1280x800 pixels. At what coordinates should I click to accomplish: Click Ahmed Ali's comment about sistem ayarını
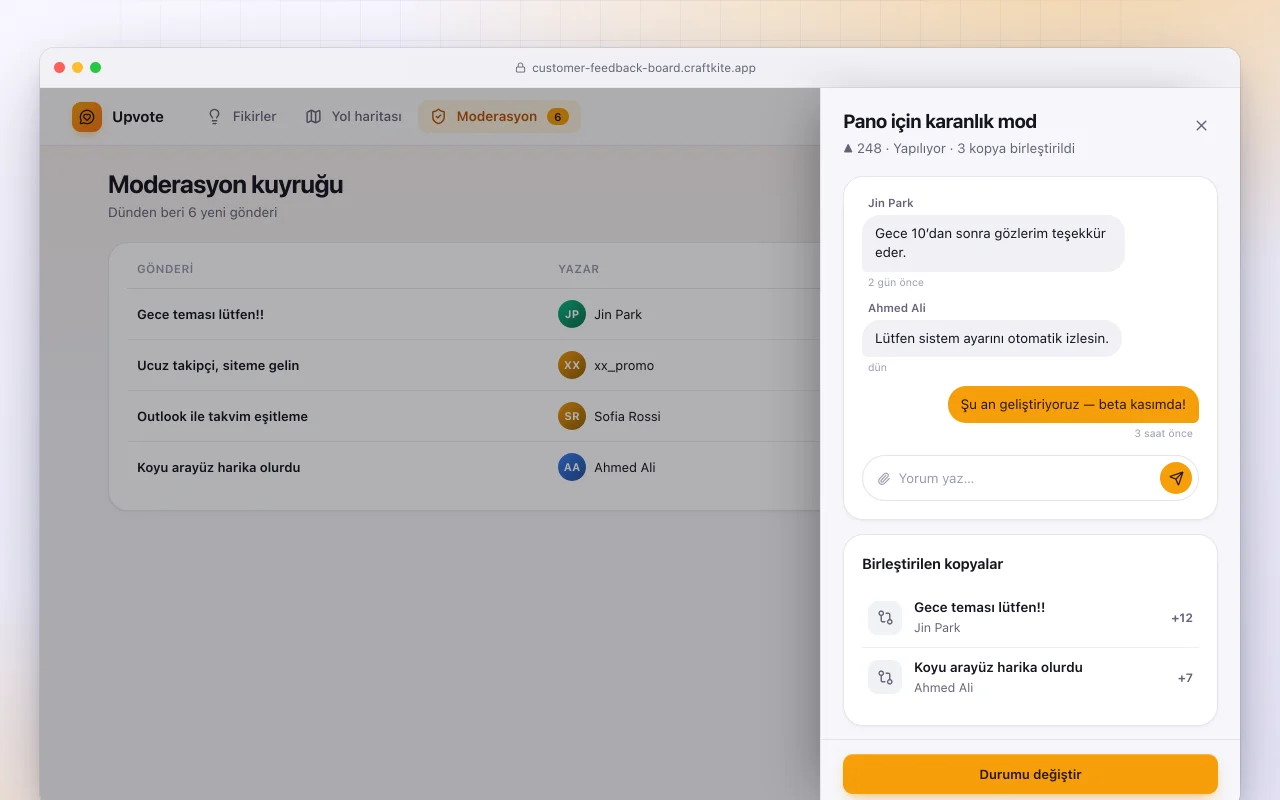[x=992, y=338]
